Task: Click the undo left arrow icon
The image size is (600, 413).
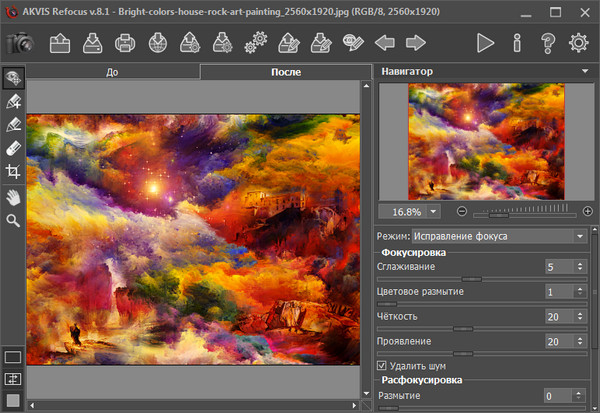Action: tap(383, 43)
